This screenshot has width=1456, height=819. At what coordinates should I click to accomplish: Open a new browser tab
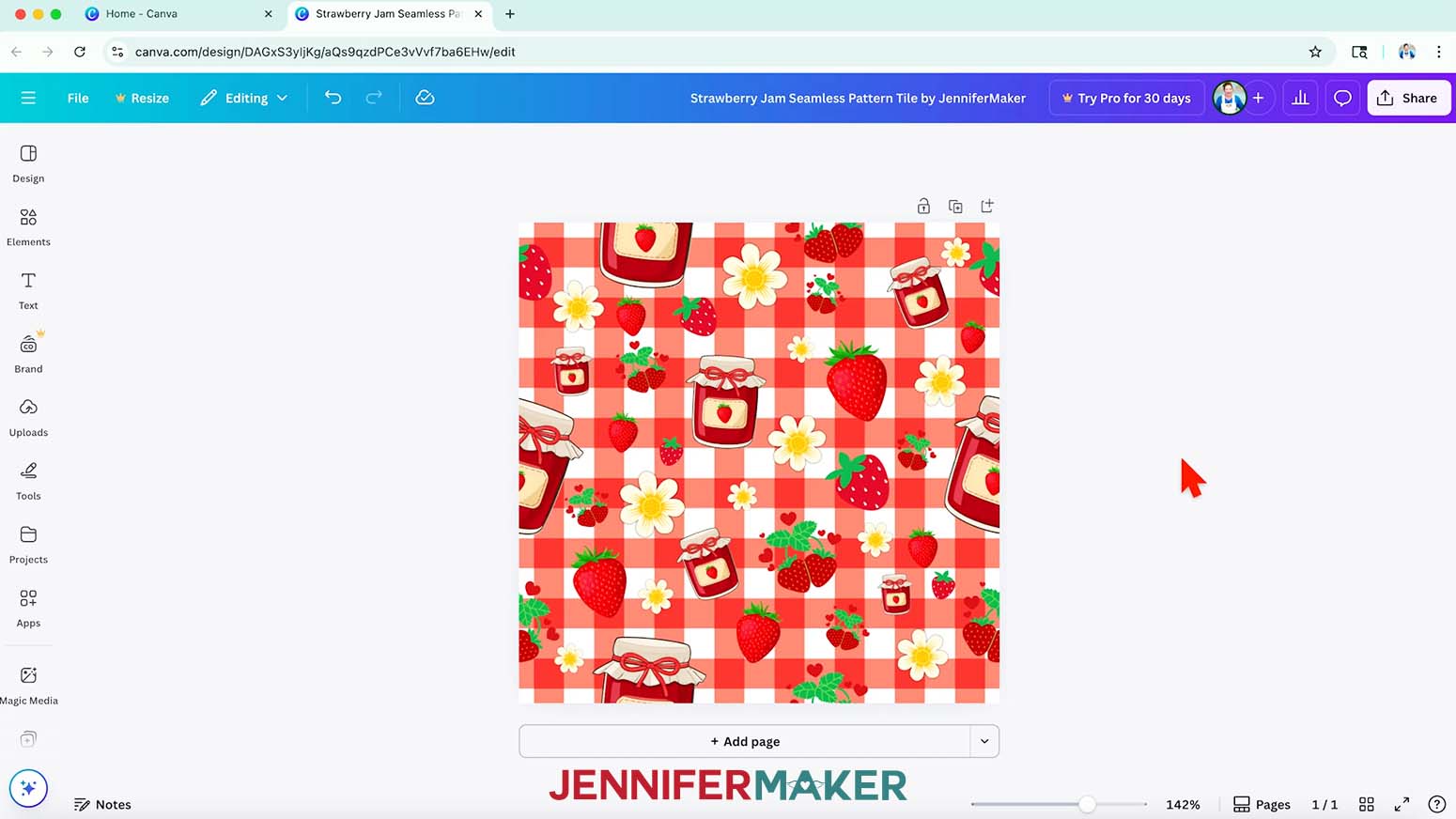pos(510,14)
